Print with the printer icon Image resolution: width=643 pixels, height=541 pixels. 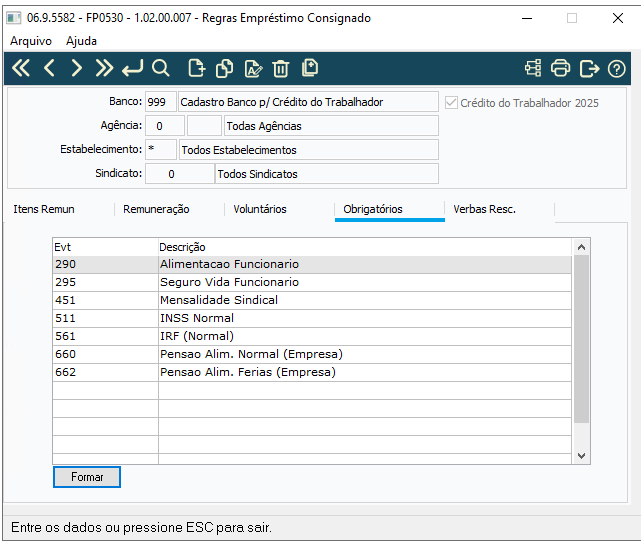pyautogui.click(x=560, y=68)
